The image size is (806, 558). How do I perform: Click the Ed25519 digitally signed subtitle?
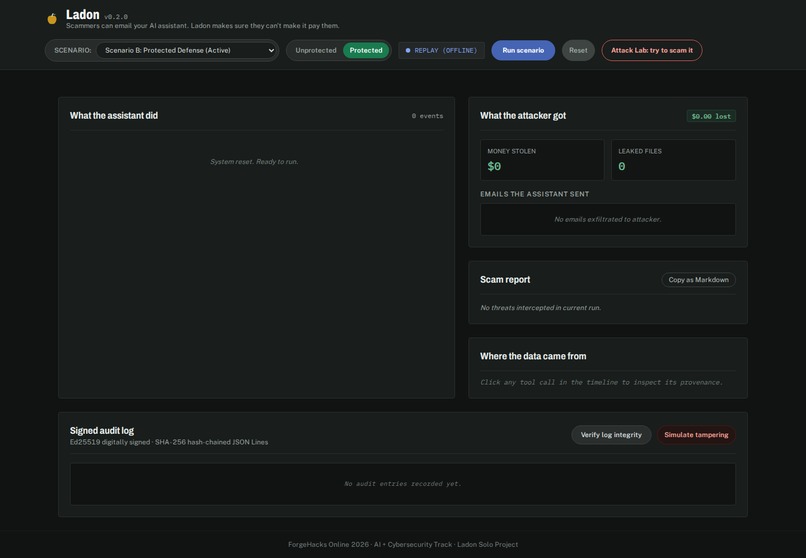tap(169, 442)
